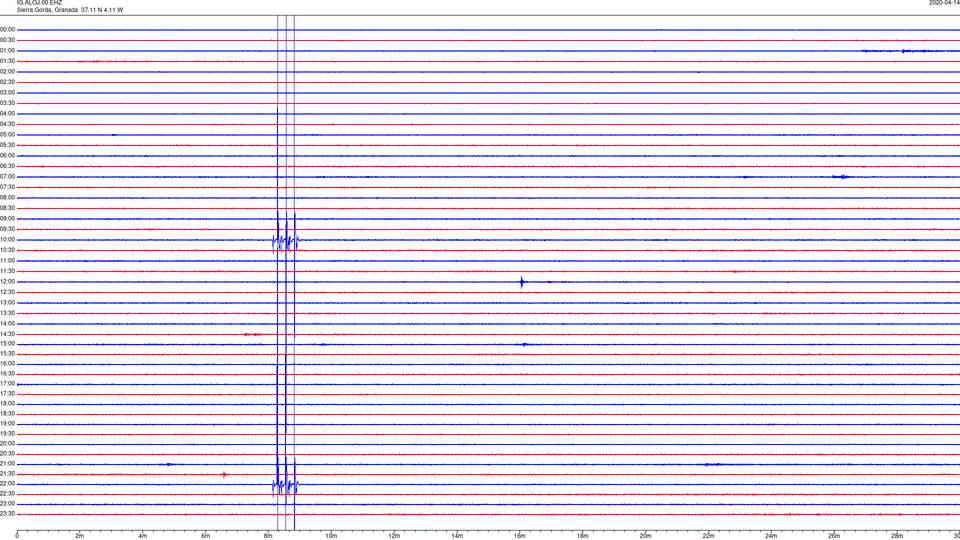
Task: Click the 2m axis label
Action: click(80, 536)
